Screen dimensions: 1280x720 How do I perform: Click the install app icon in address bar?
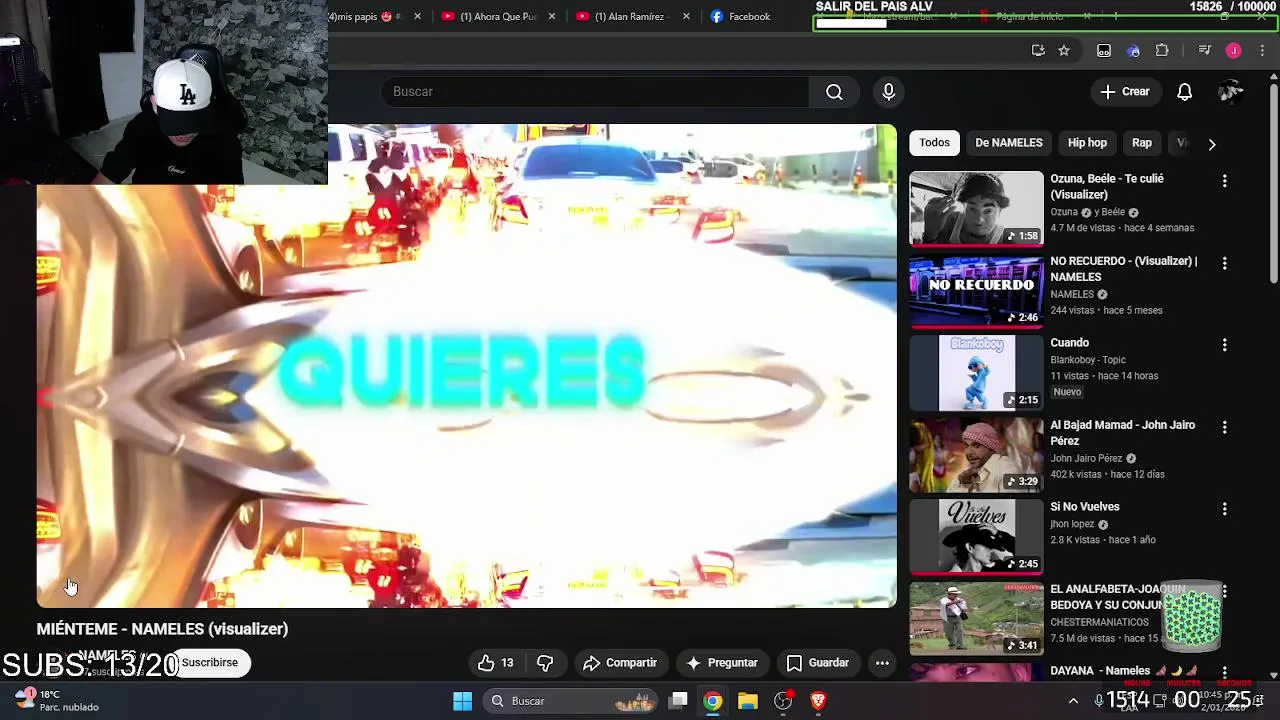[x=1038, y=51]
